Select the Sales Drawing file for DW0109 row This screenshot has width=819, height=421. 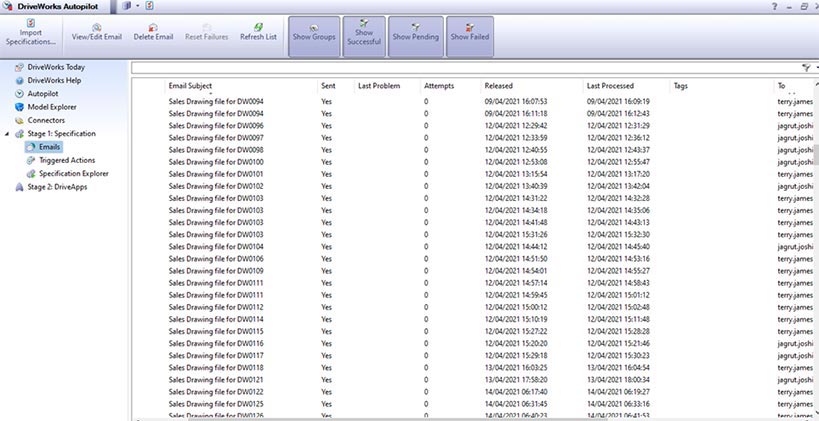coord(473,271)
